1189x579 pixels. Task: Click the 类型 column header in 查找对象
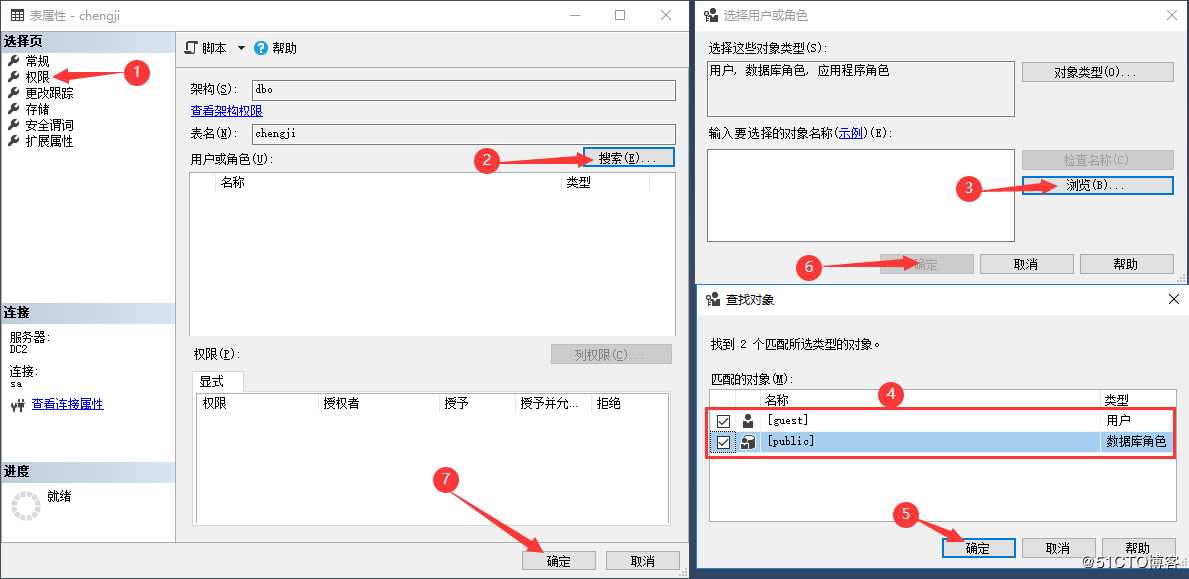[1137, 399]
